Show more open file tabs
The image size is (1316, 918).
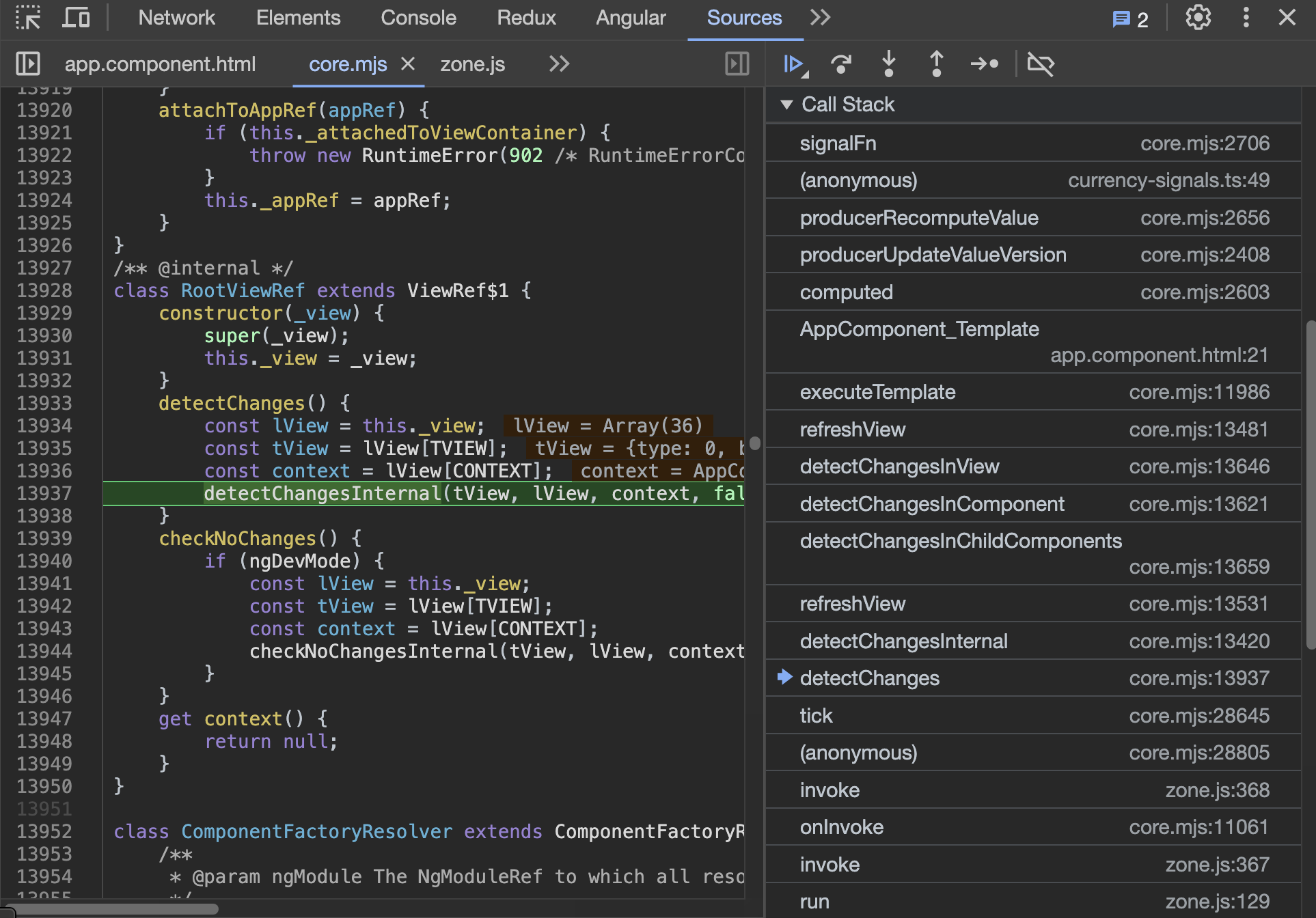point(559,64)
